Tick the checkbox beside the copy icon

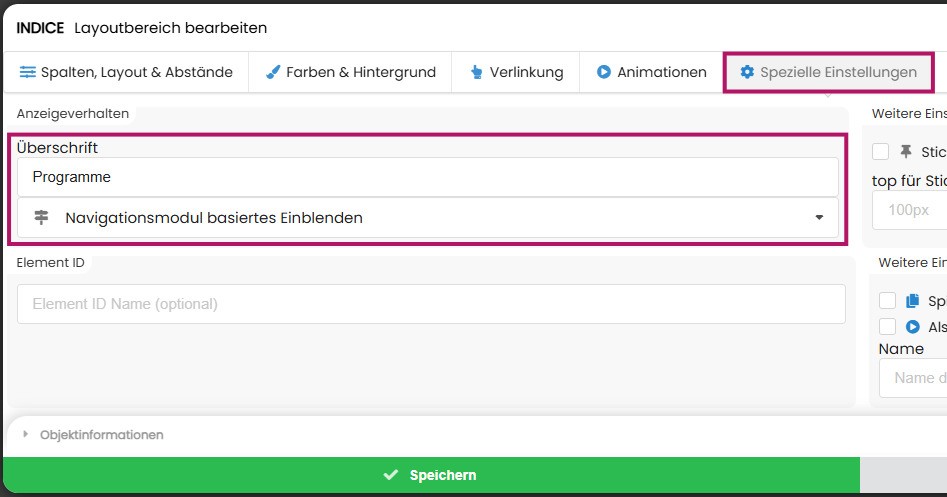[x=887, y=300]
